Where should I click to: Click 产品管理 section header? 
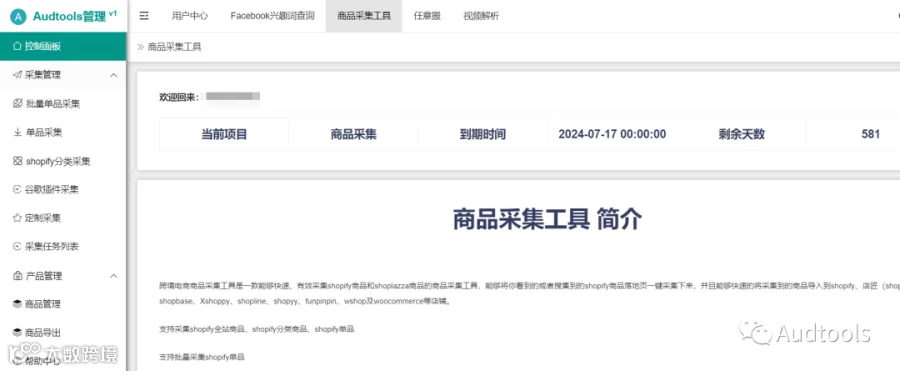[63, 276]
